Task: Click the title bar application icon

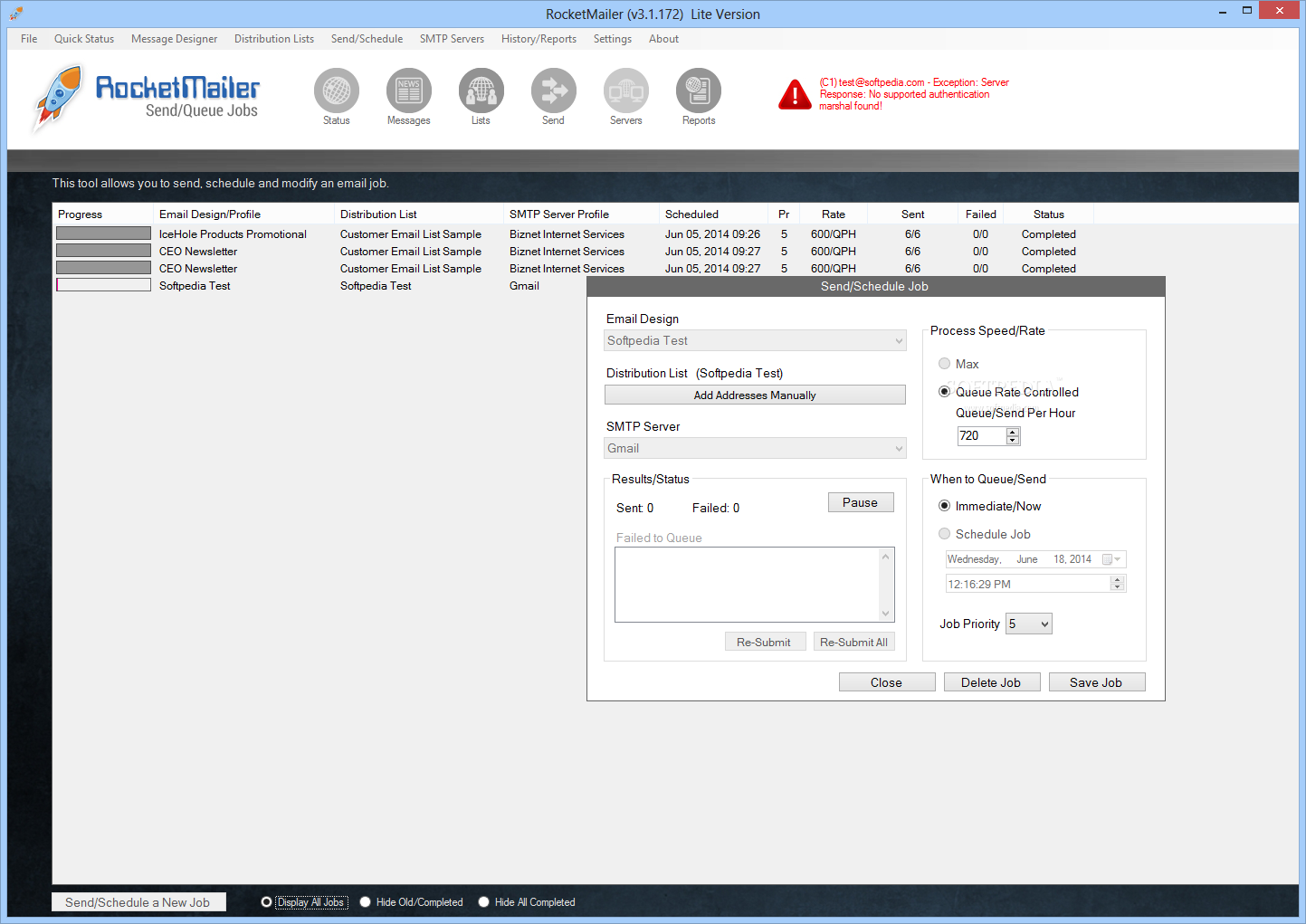Action: point(16,14)
